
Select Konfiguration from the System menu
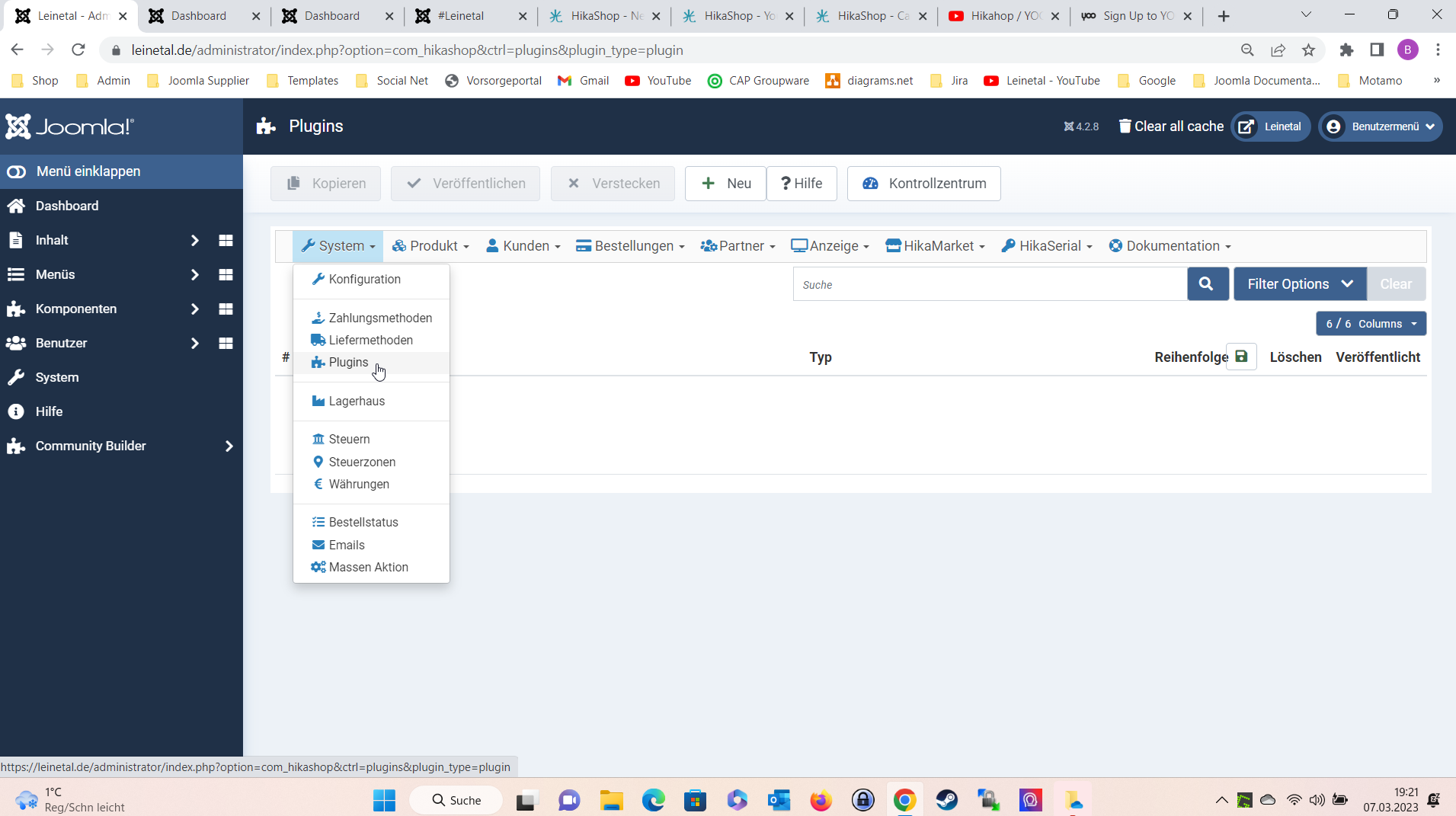click(x=371, y=279)
